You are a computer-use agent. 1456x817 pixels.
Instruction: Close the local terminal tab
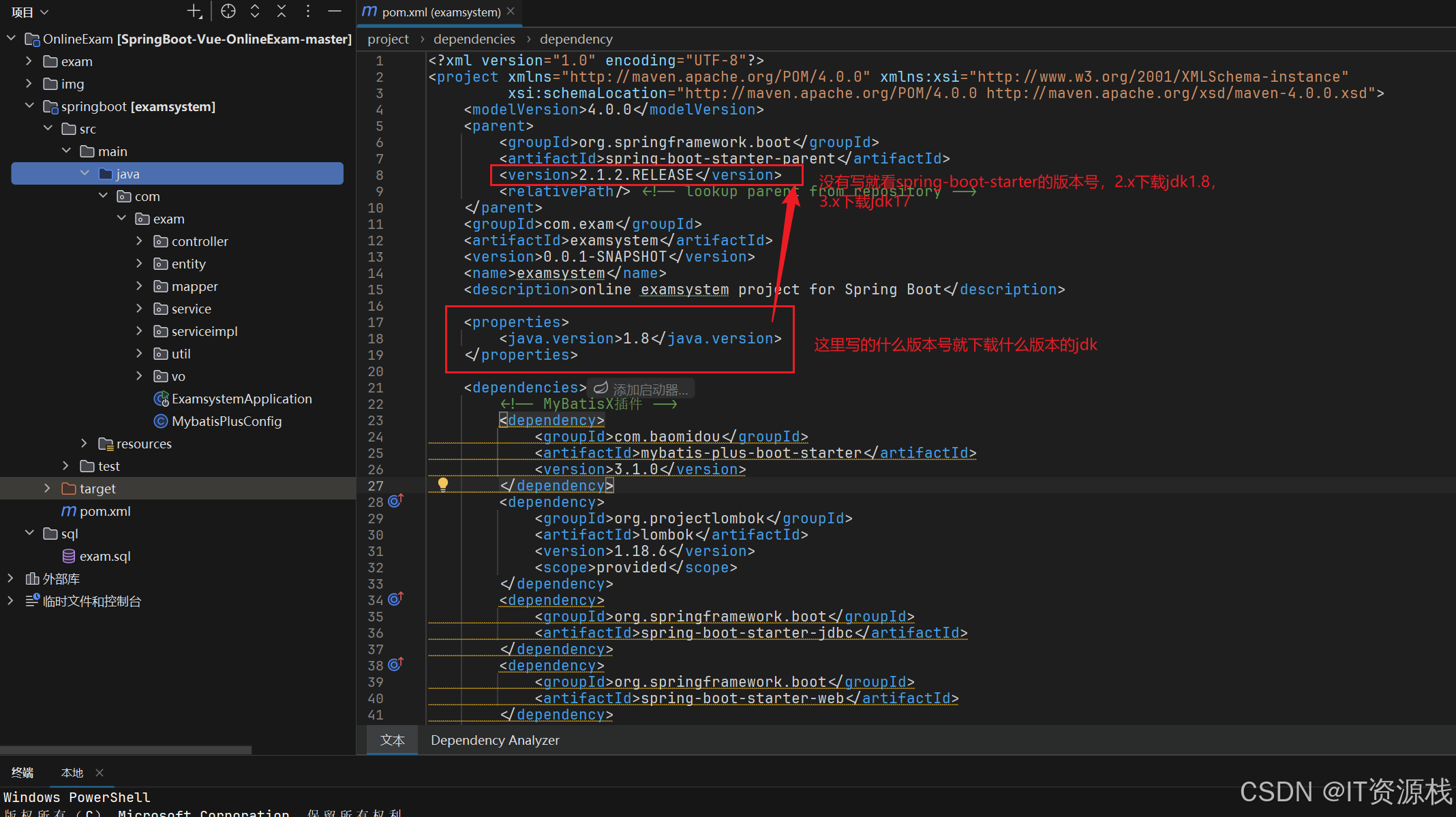click(x=100, y=772)
